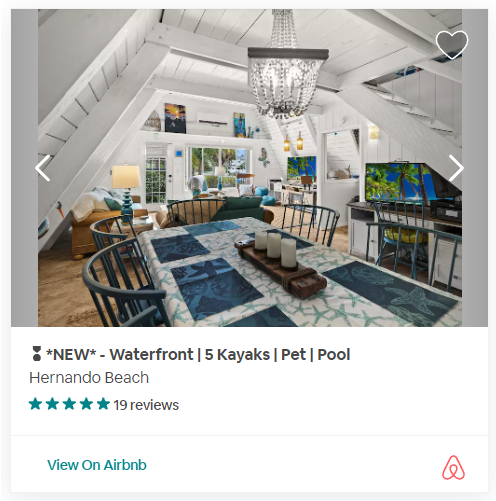Click the gray strip right of photo
Viewport: 496px width, 501px height.
tap(475, 168)
